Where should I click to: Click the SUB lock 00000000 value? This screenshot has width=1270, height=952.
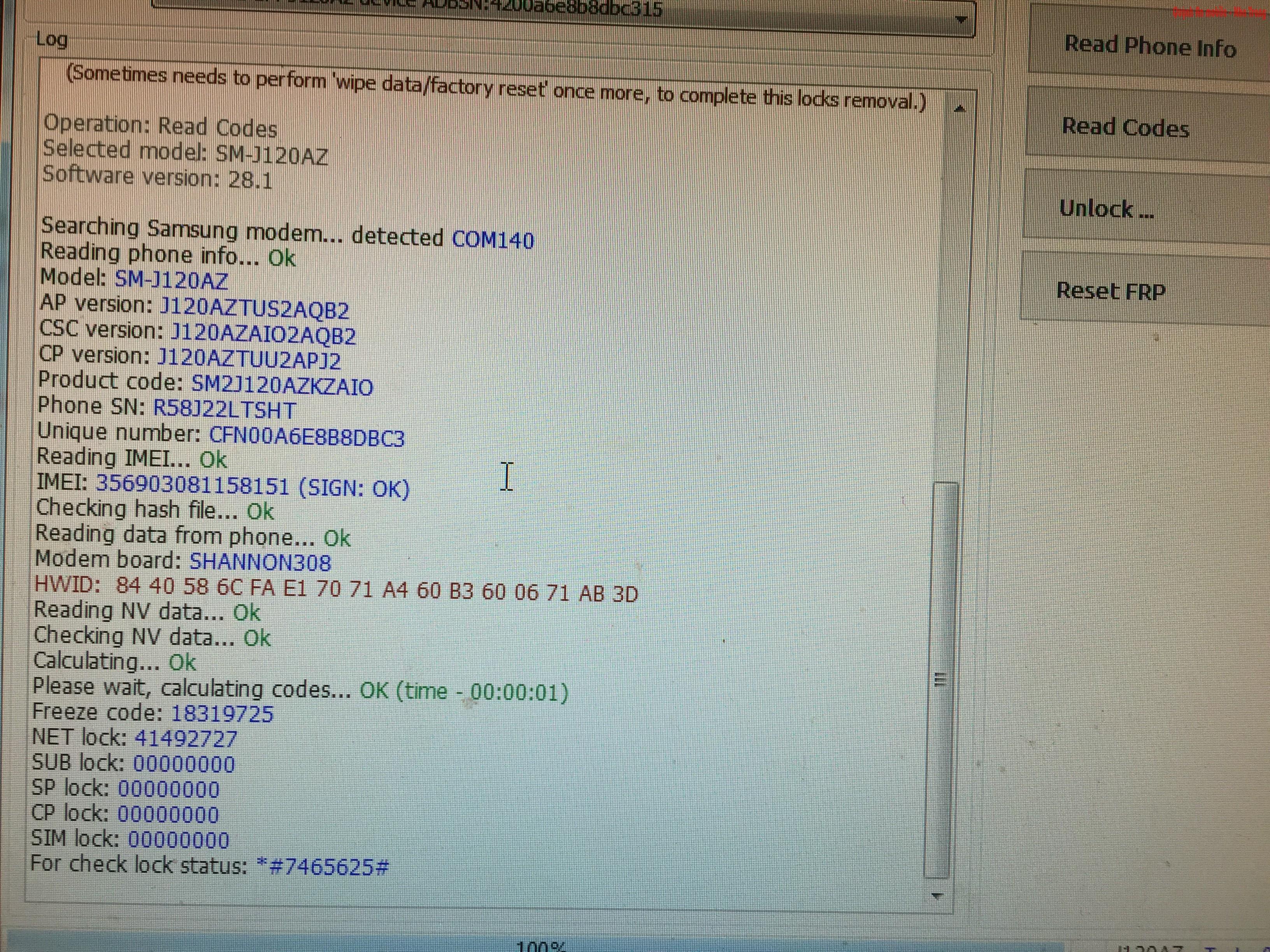pyautogui.click(x=184, y=764)
